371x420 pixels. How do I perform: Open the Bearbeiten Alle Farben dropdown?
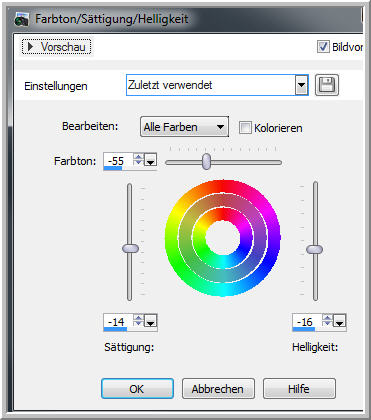[184, 127]
